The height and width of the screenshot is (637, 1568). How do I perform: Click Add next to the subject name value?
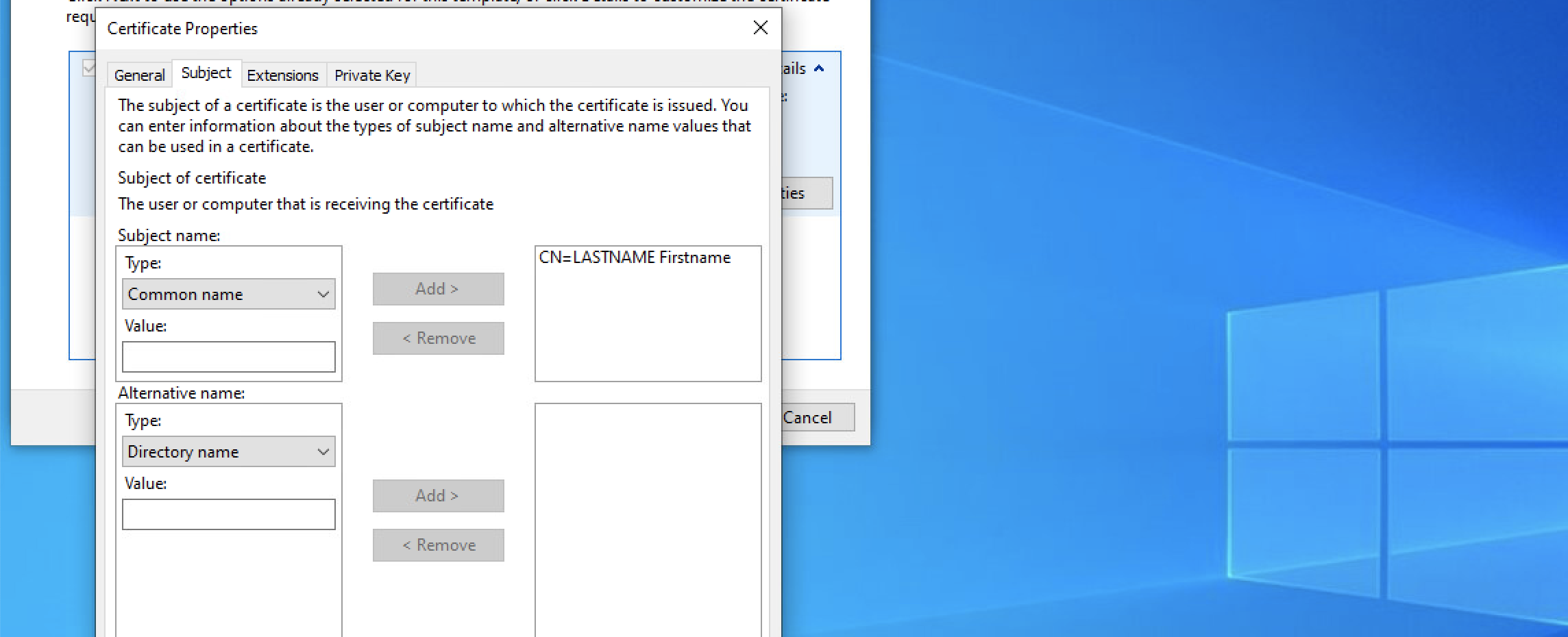pos(437,288)
